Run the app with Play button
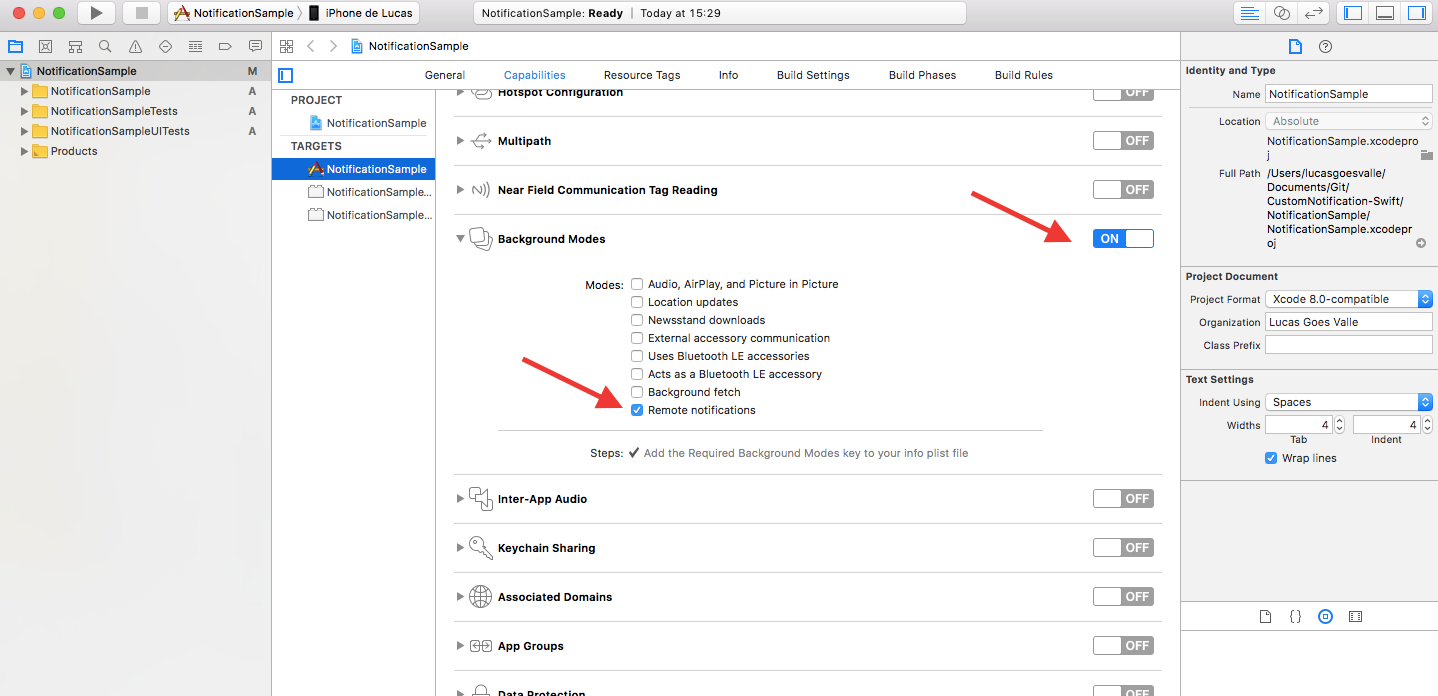1438x696 pixels. pyautogui.click(x=96, y=13)
